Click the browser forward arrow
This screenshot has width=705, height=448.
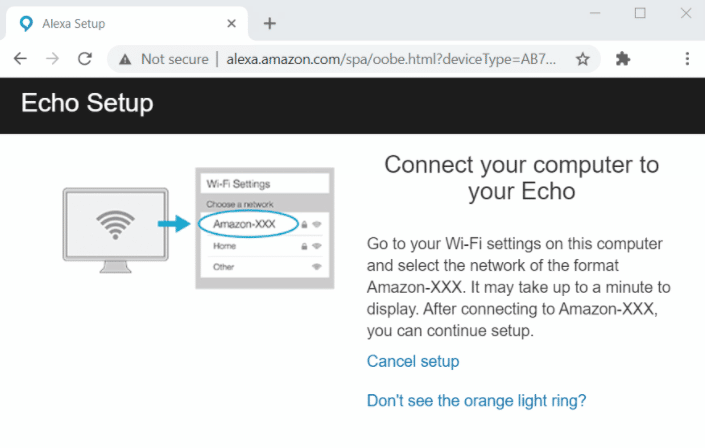[52, 59]
